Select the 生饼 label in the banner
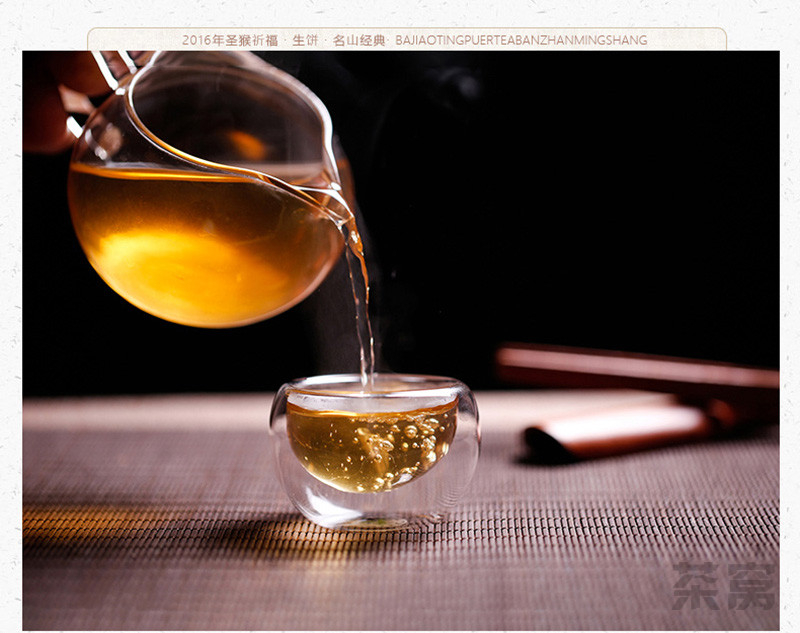This screenshot has height=633, width=800. (x=305, y=40)
